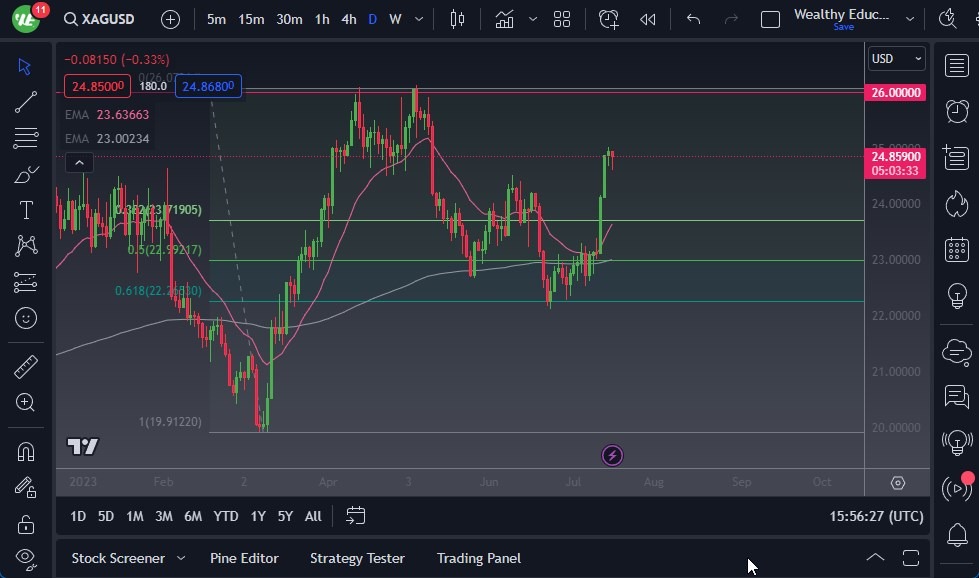Collapse the indicator legend with chevron

click(79, 163)
